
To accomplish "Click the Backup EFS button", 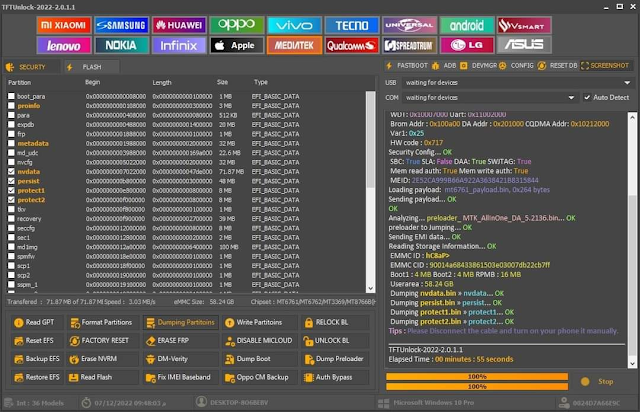I will coord(38,359).
